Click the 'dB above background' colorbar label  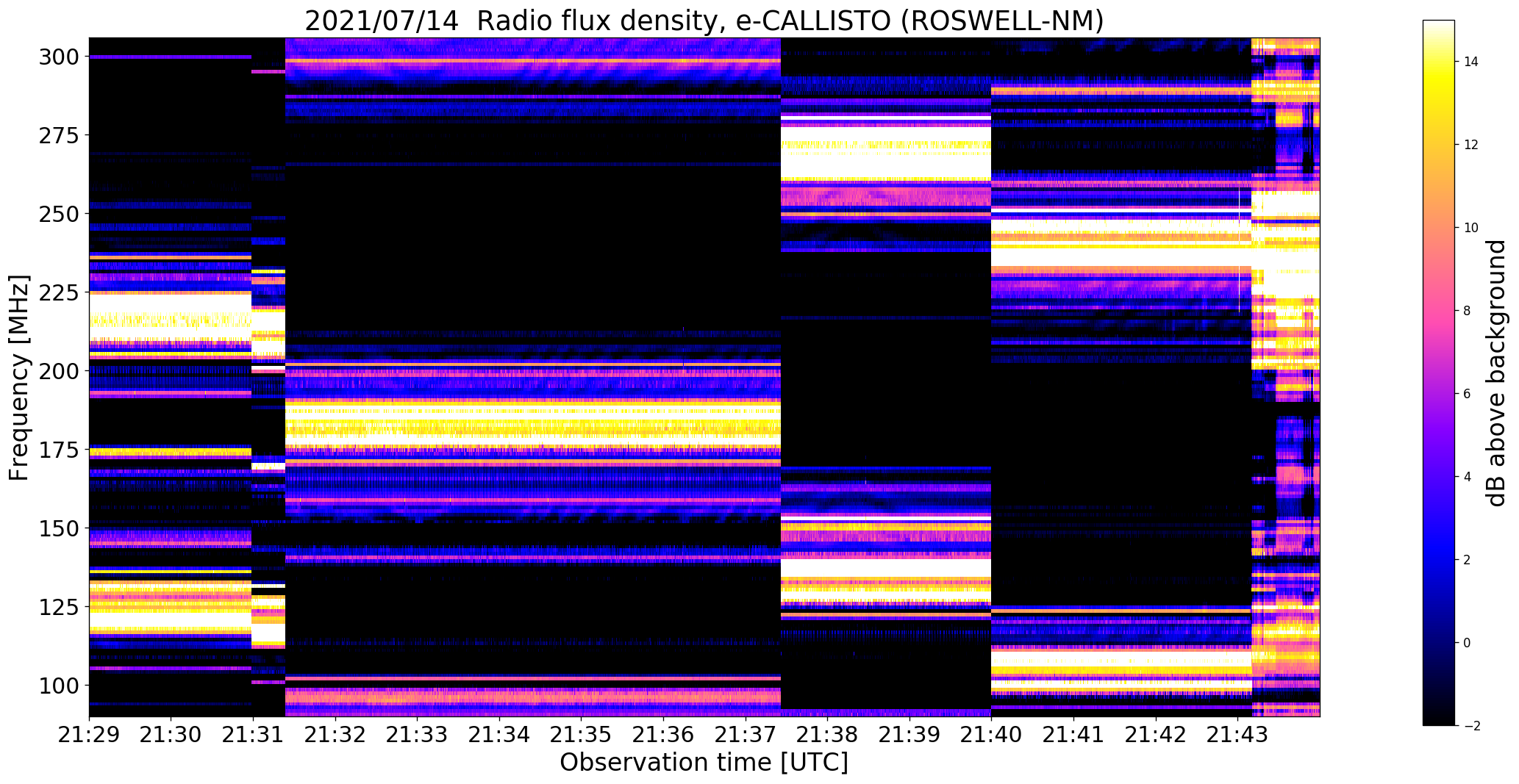click(1496, 373)
